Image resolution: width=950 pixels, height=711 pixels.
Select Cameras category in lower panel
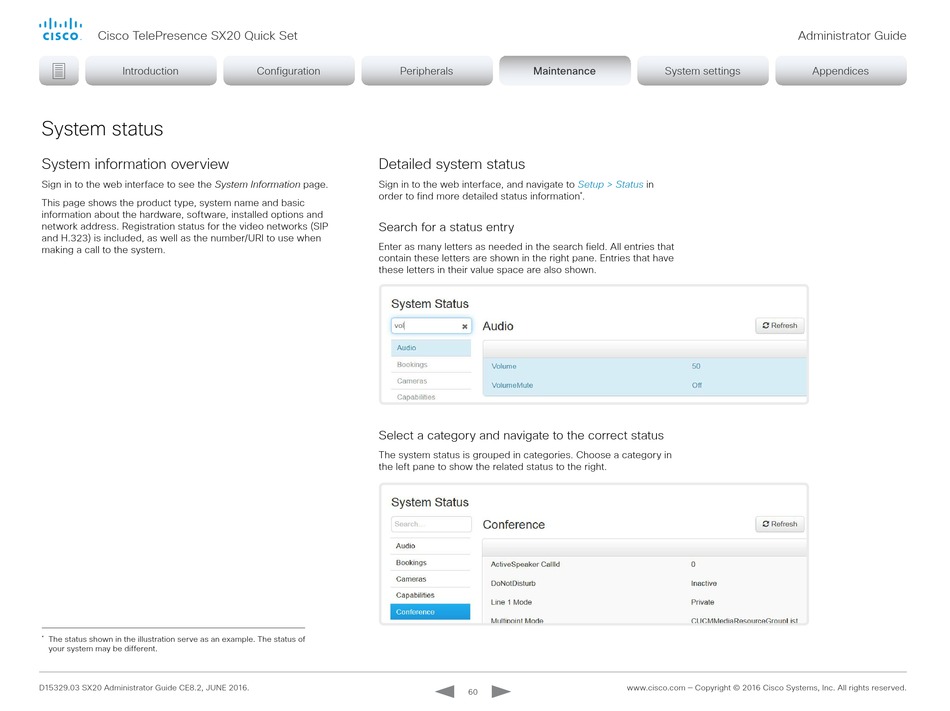(x=431, y=579)
